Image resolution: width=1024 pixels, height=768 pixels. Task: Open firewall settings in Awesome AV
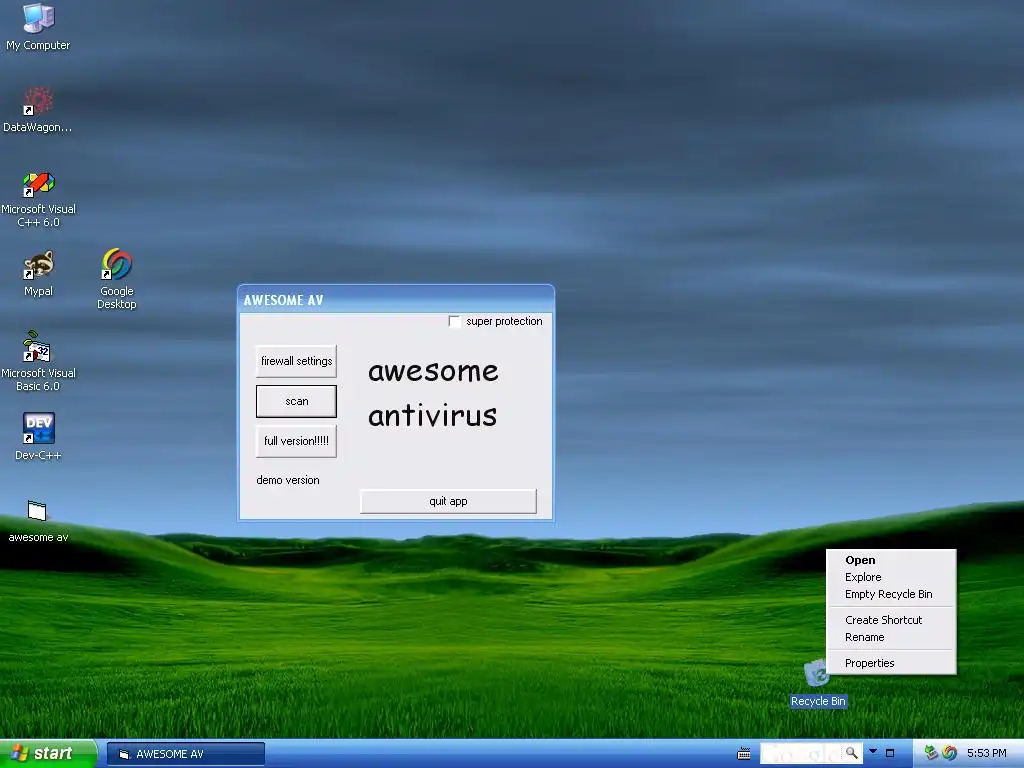(x=296, y=361)
